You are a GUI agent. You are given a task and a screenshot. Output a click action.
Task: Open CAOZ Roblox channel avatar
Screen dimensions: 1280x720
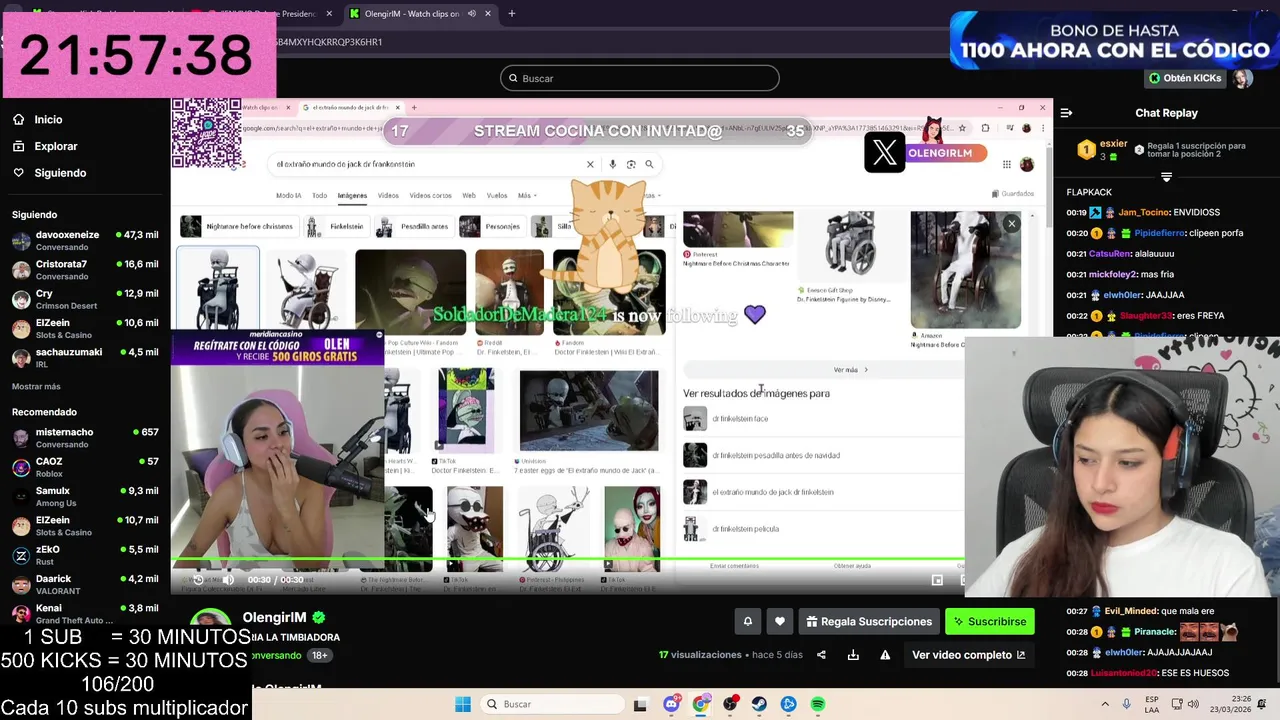pyautogui.click(x=21, y=467)
